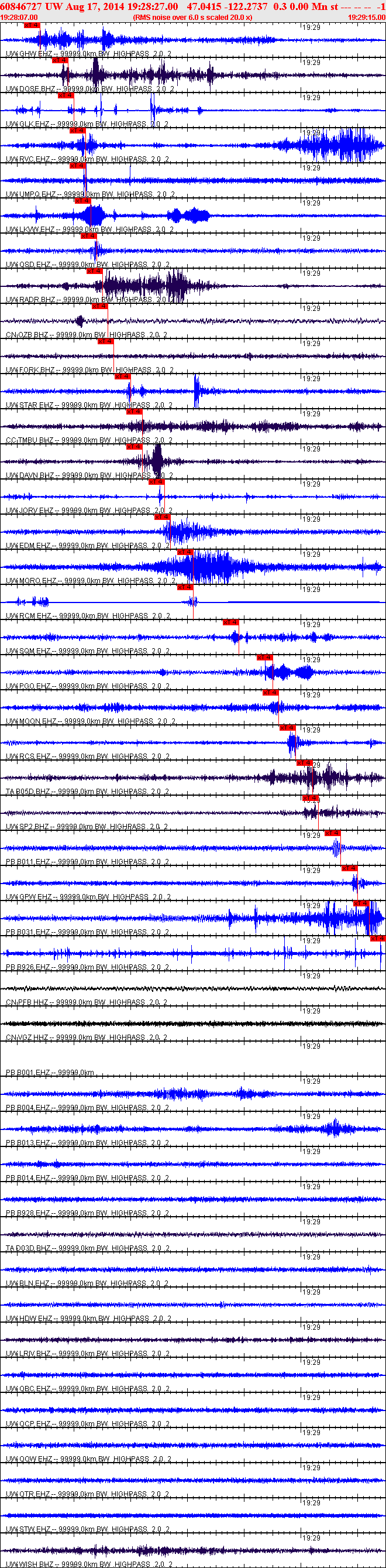Image resolution: width=386 pixels, height=1568 pixels.
Task: Select the UW JORV EHZ station label
Action: [x=89, y=511]
